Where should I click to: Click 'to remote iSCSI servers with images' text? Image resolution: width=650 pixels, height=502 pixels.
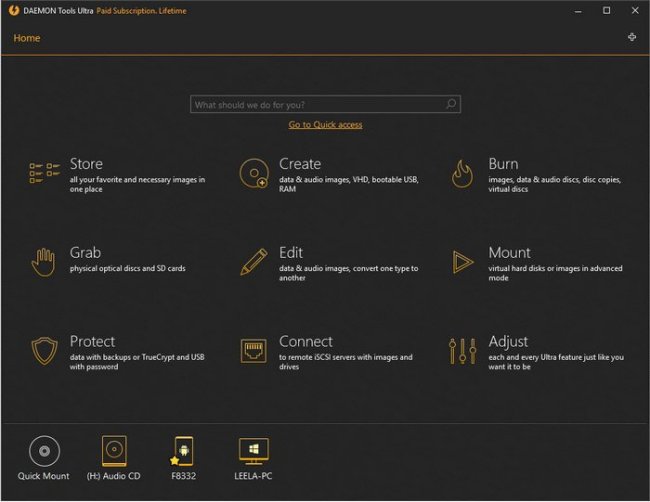tap(346, 361)
